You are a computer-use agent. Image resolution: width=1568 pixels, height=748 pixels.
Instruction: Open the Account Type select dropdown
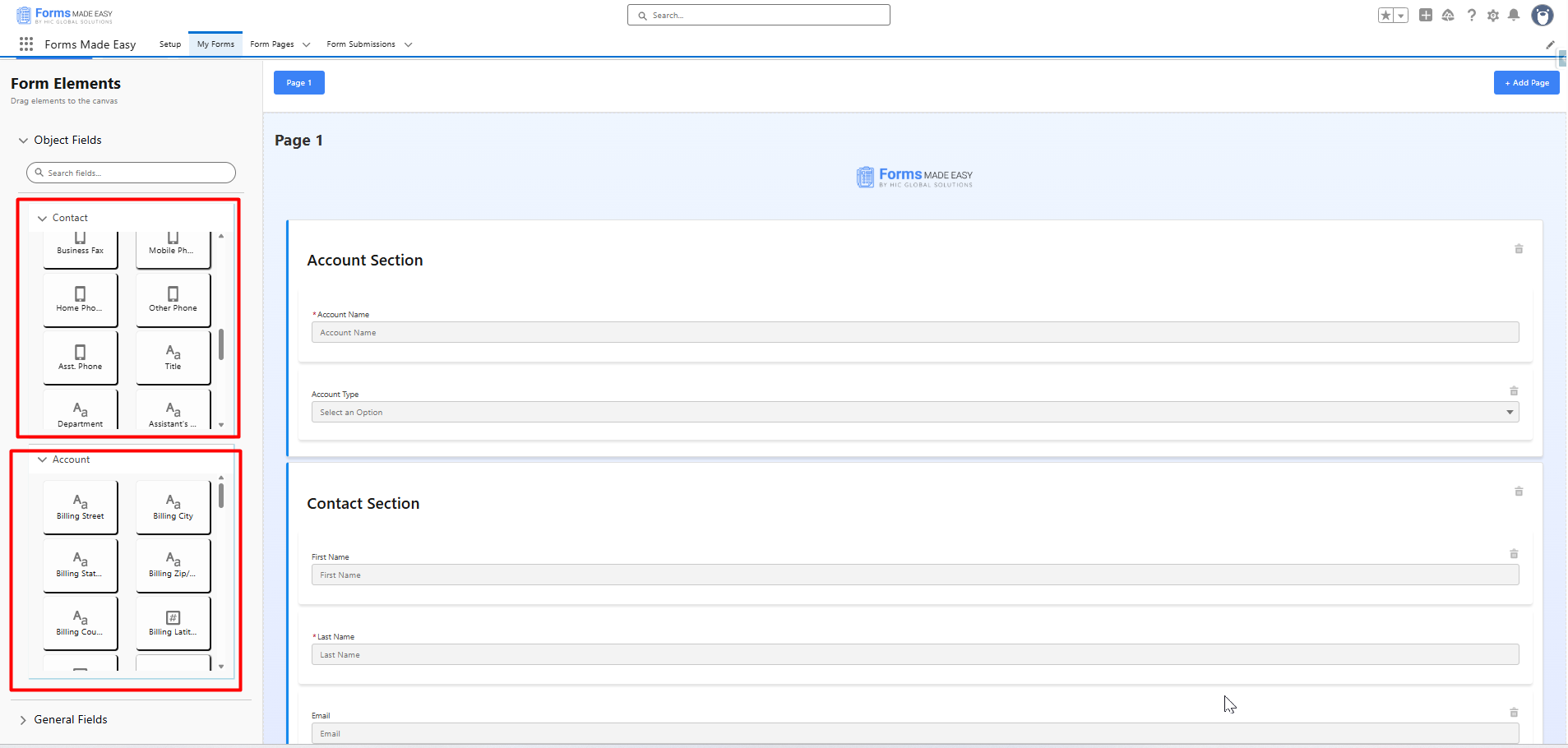click(915, 412)
